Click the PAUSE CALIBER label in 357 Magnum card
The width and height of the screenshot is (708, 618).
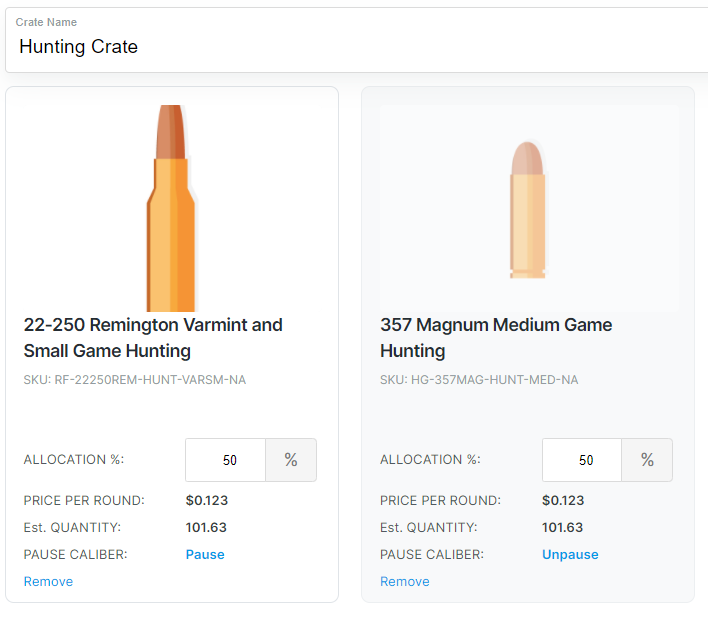point(430,554)
